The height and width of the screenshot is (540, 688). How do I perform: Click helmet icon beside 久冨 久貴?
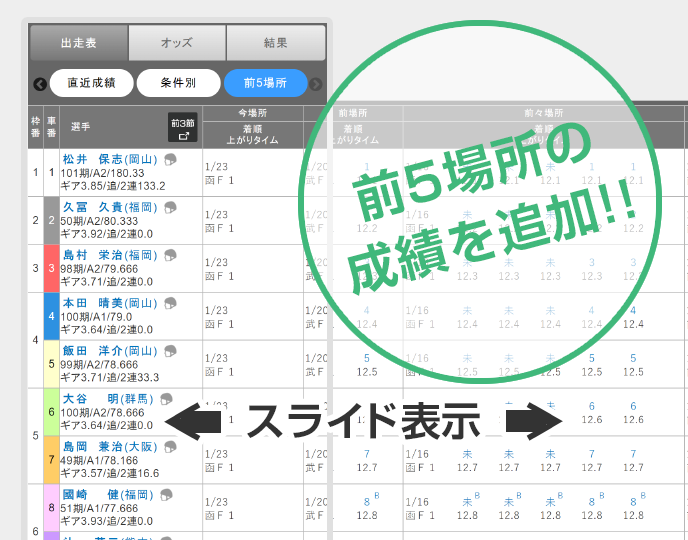coord(170,207)
